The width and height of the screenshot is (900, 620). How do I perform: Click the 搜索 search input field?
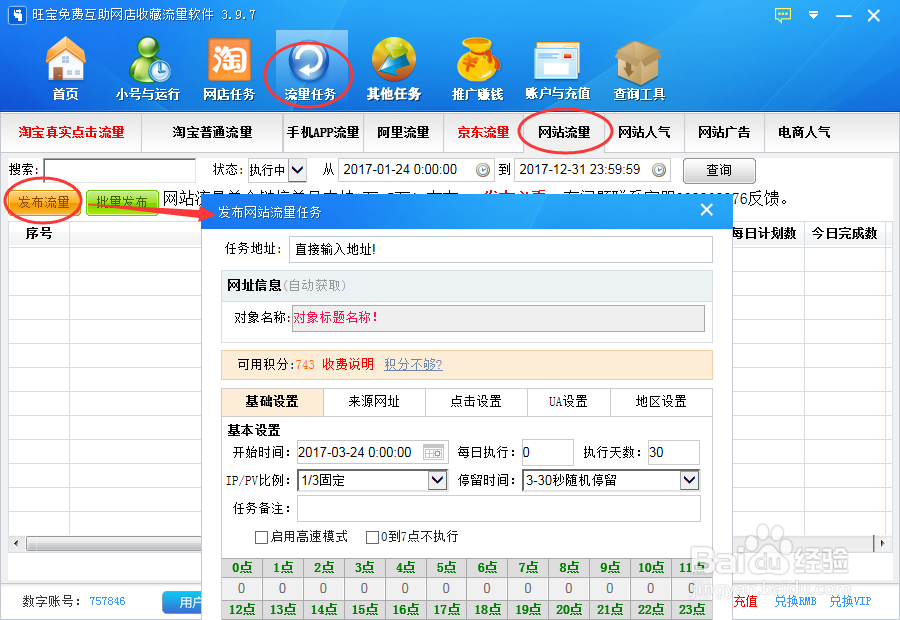[x=120, y=170]
